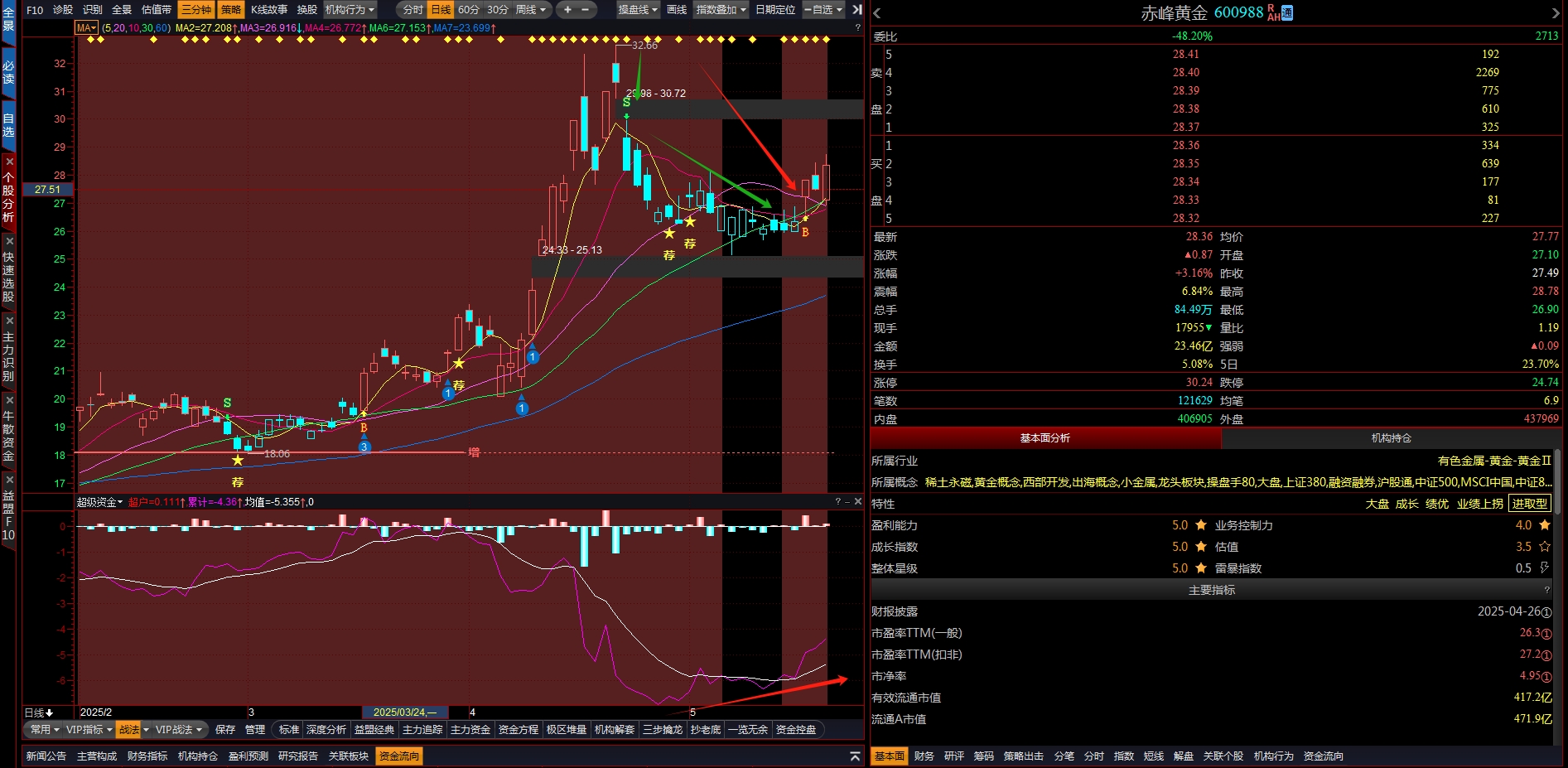Screen dimensions: 1568x768
Task: Open the VIP指标 dropdown
Action: 89,730
